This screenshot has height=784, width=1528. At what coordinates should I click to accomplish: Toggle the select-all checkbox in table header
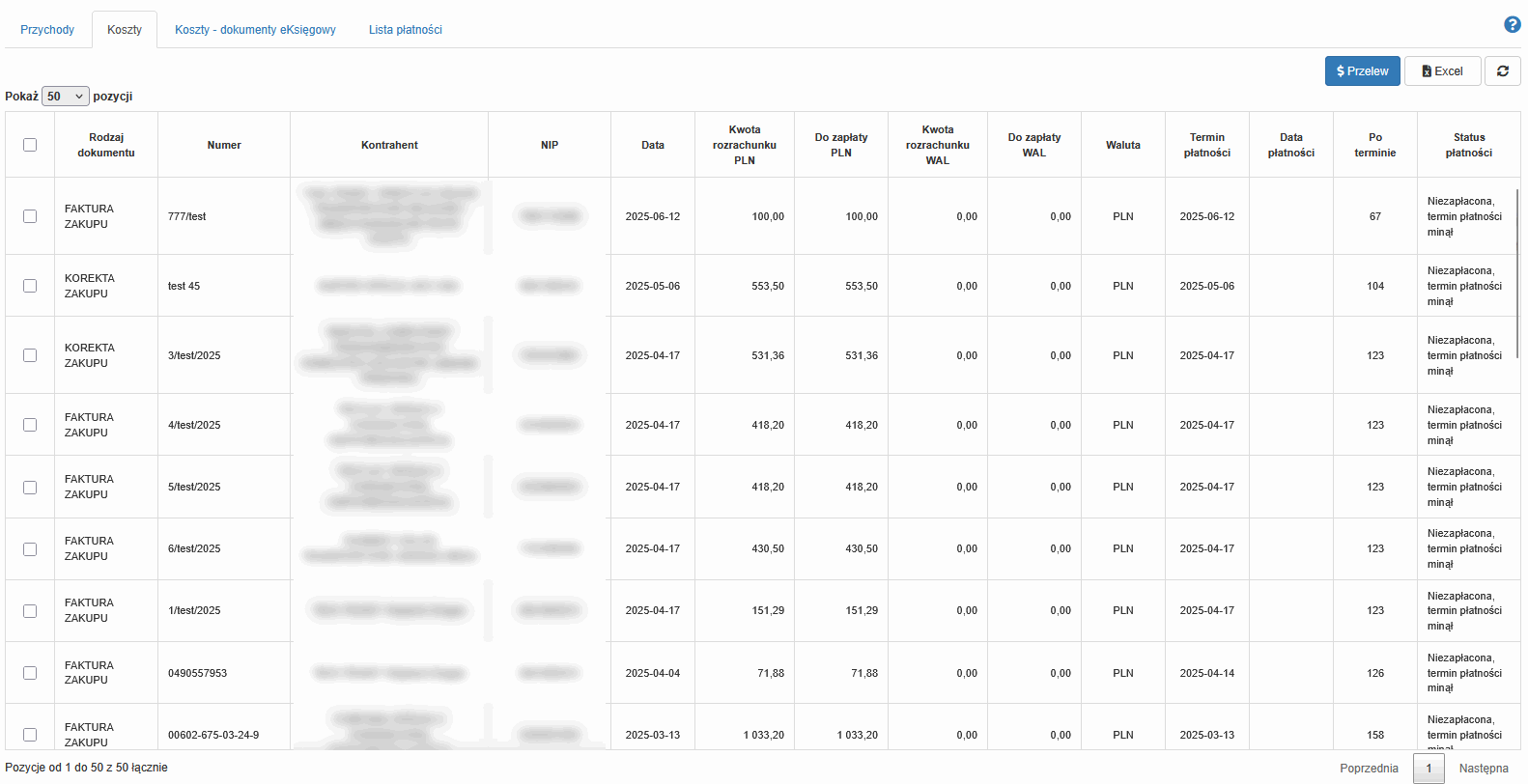tap(30, 145)
